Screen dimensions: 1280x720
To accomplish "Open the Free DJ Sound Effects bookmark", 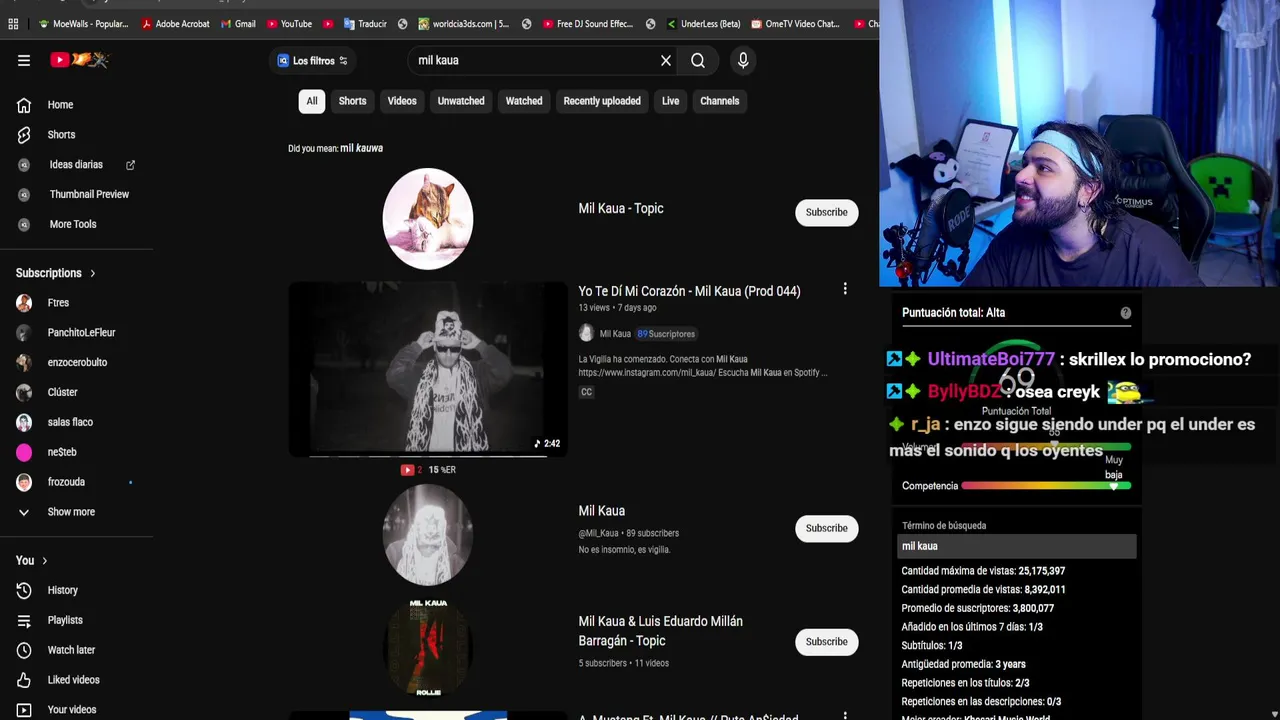I will (588, 24).
